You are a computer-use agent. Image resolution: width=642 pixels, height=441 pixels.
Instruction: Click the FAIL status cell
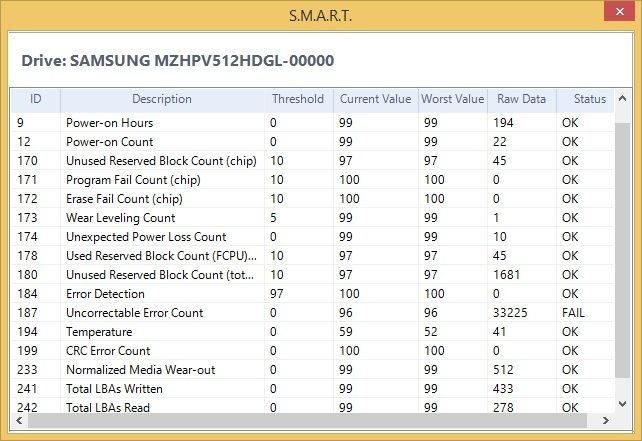(x=573, y=313)
